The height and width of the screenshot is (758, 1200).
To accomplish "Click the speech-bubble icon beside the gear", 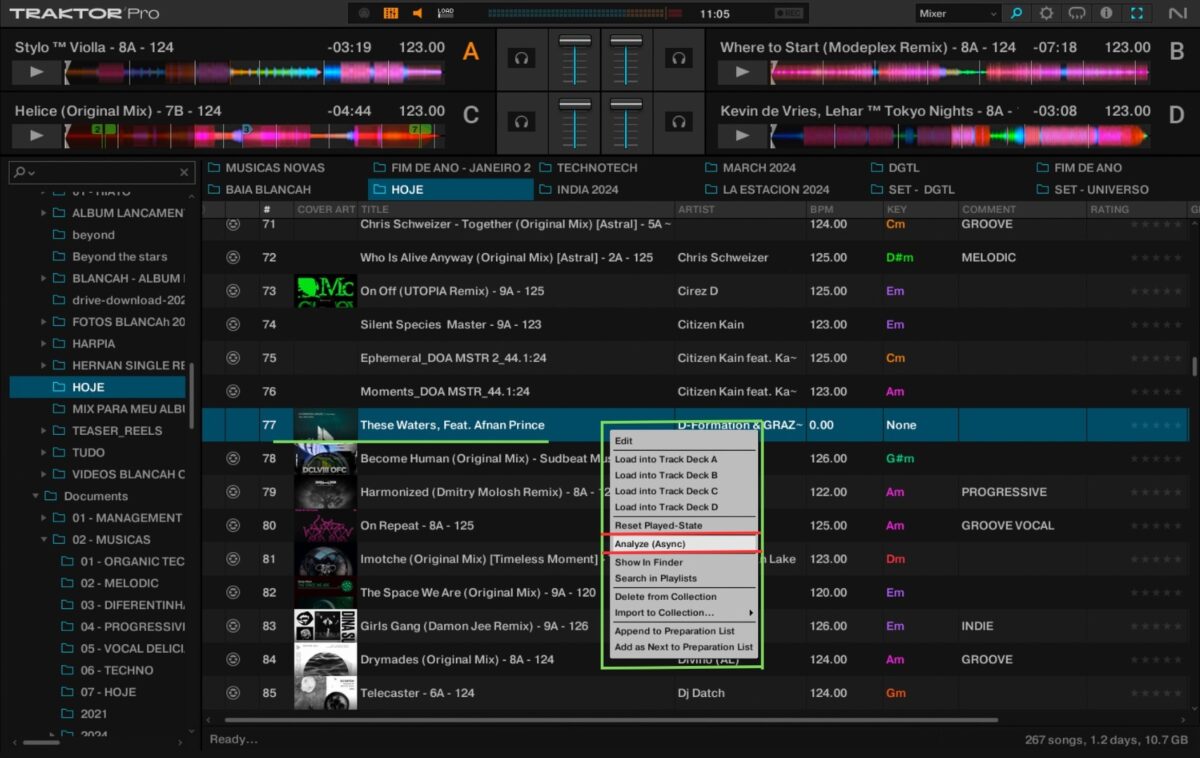I will (x=1076, y=14).
